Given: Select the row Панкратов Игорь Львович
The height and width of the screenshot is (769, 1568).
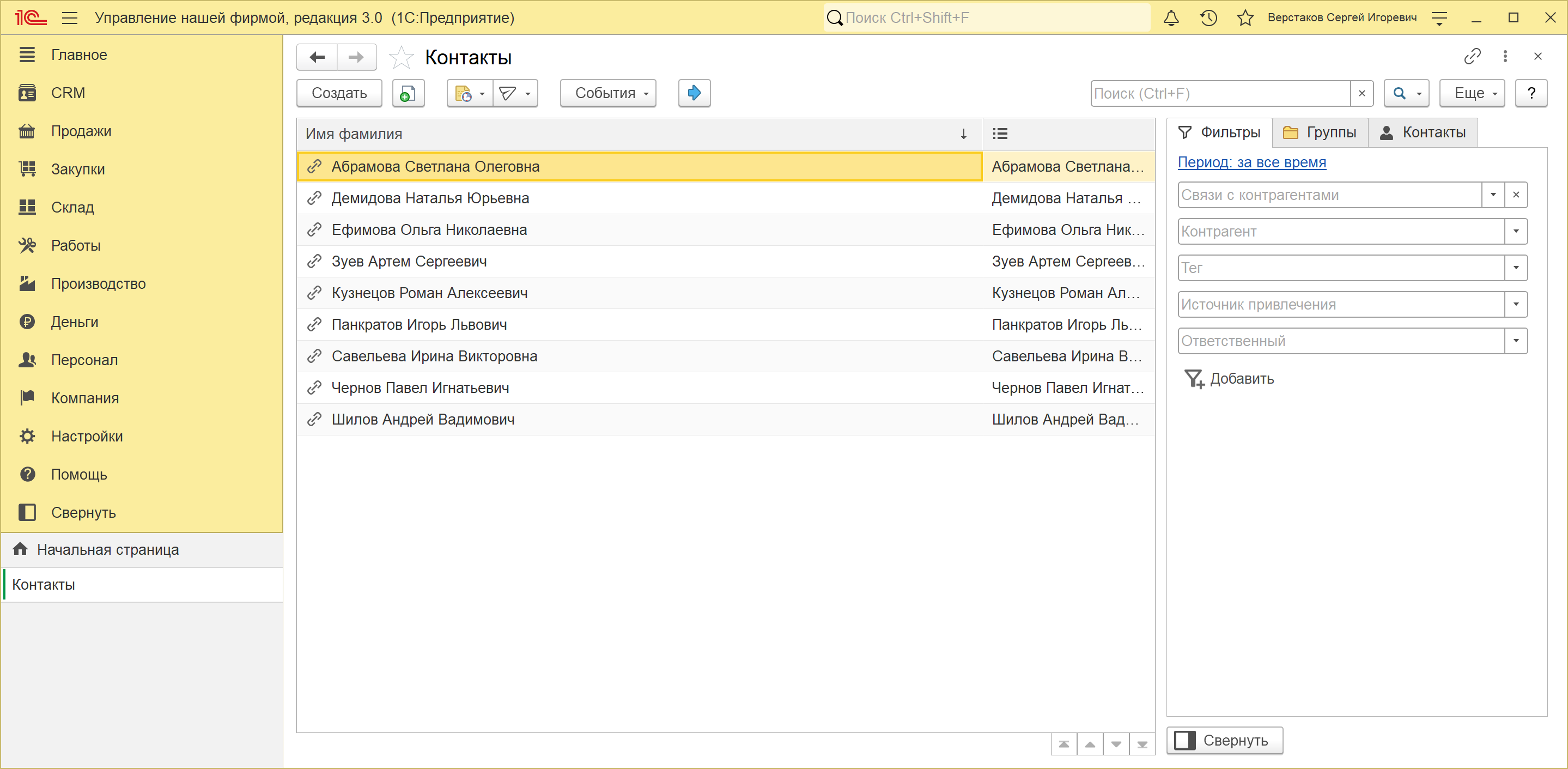Looking at the screenshot, I should point(725,324).
